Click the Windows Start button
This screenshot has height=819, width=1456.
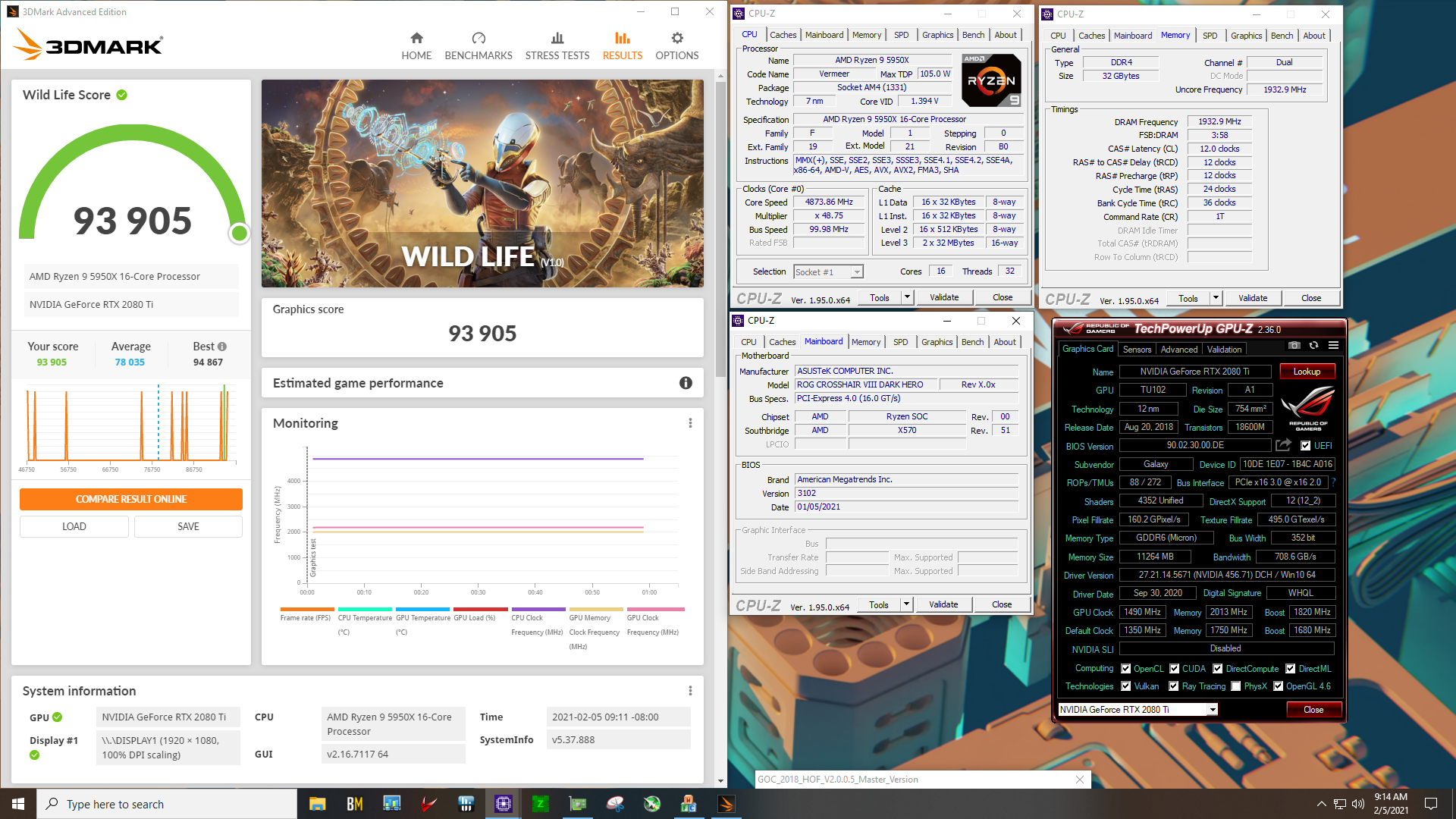(18, 804)
